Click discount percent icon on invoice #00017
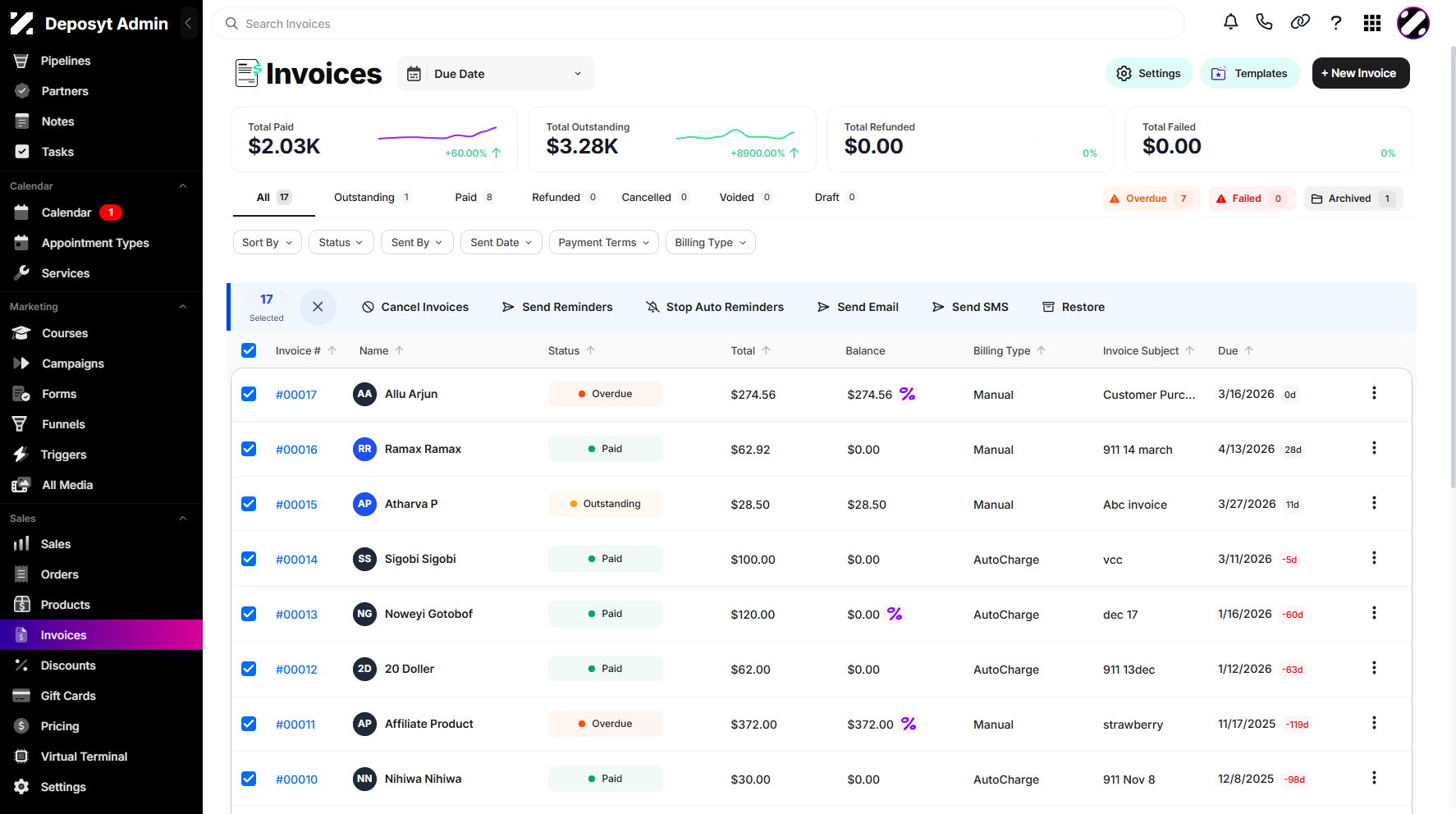The height and width of the screenshot is (814, 1456). click(x=907, y=394)
